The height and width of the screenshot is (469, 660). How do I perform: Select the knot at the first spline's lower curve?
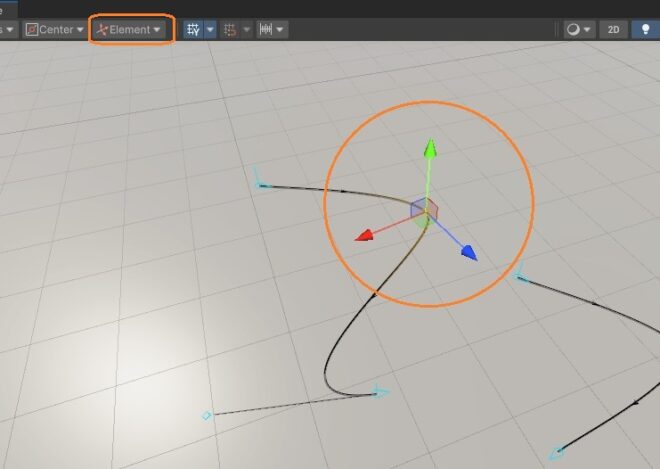(x=381, y=392)
